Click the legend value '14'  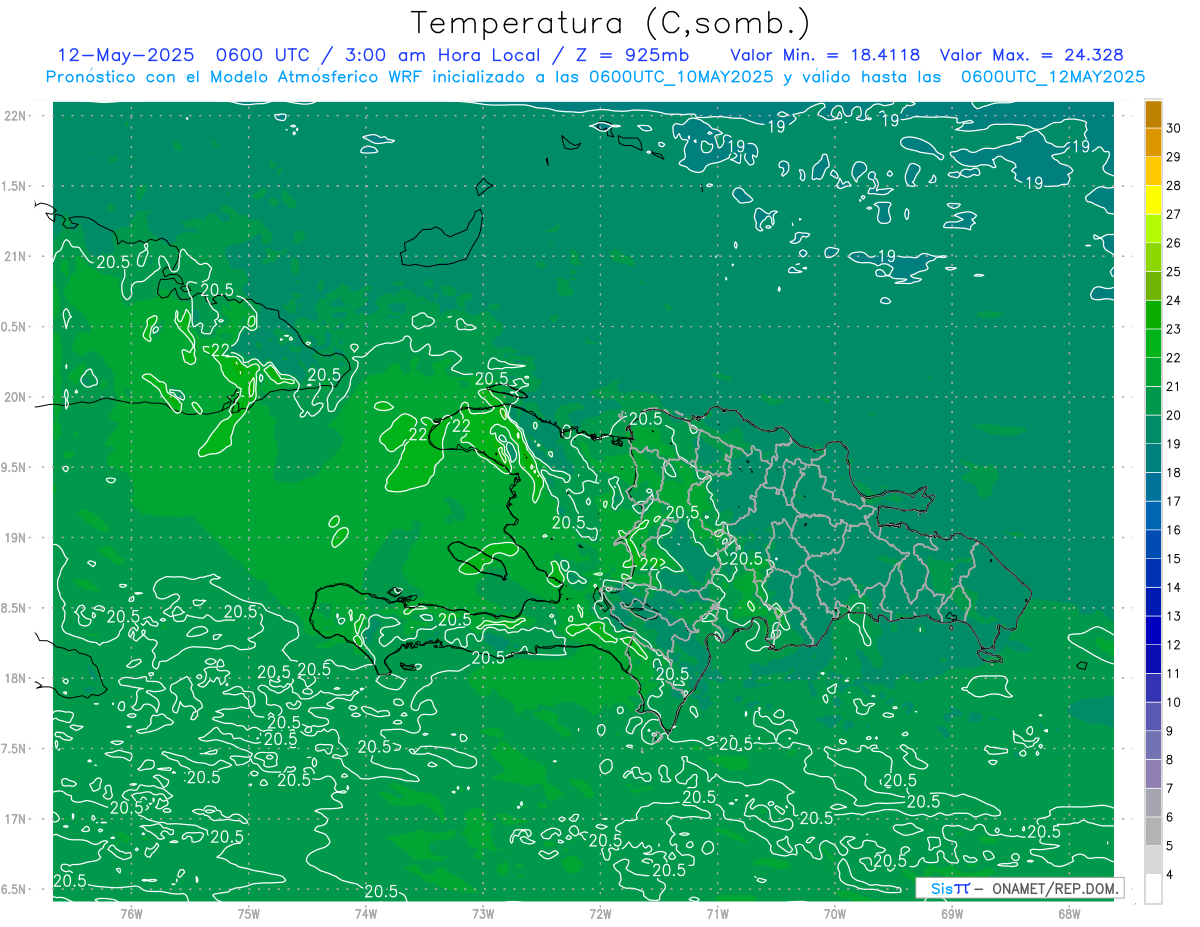pyautogui.click(x=1174, y=588)
